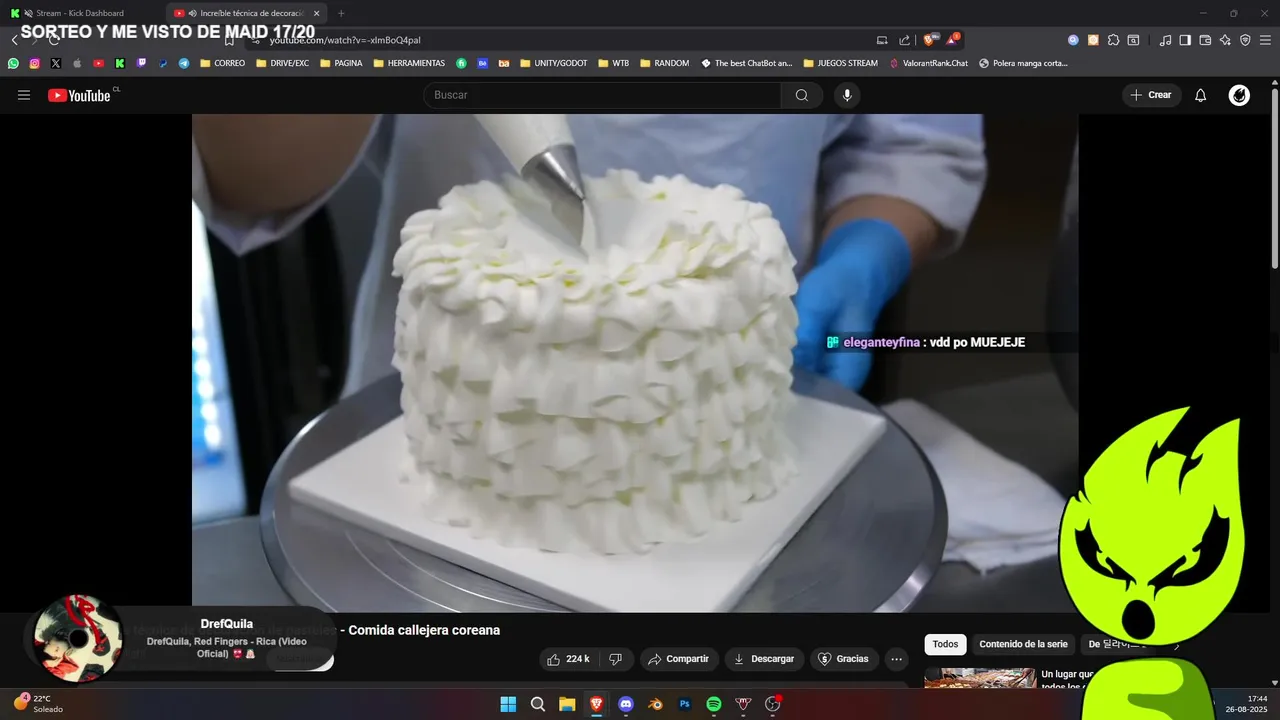The image size is (1280, 720).
Task: Open Spotify from taskbar
Action: 714,704
